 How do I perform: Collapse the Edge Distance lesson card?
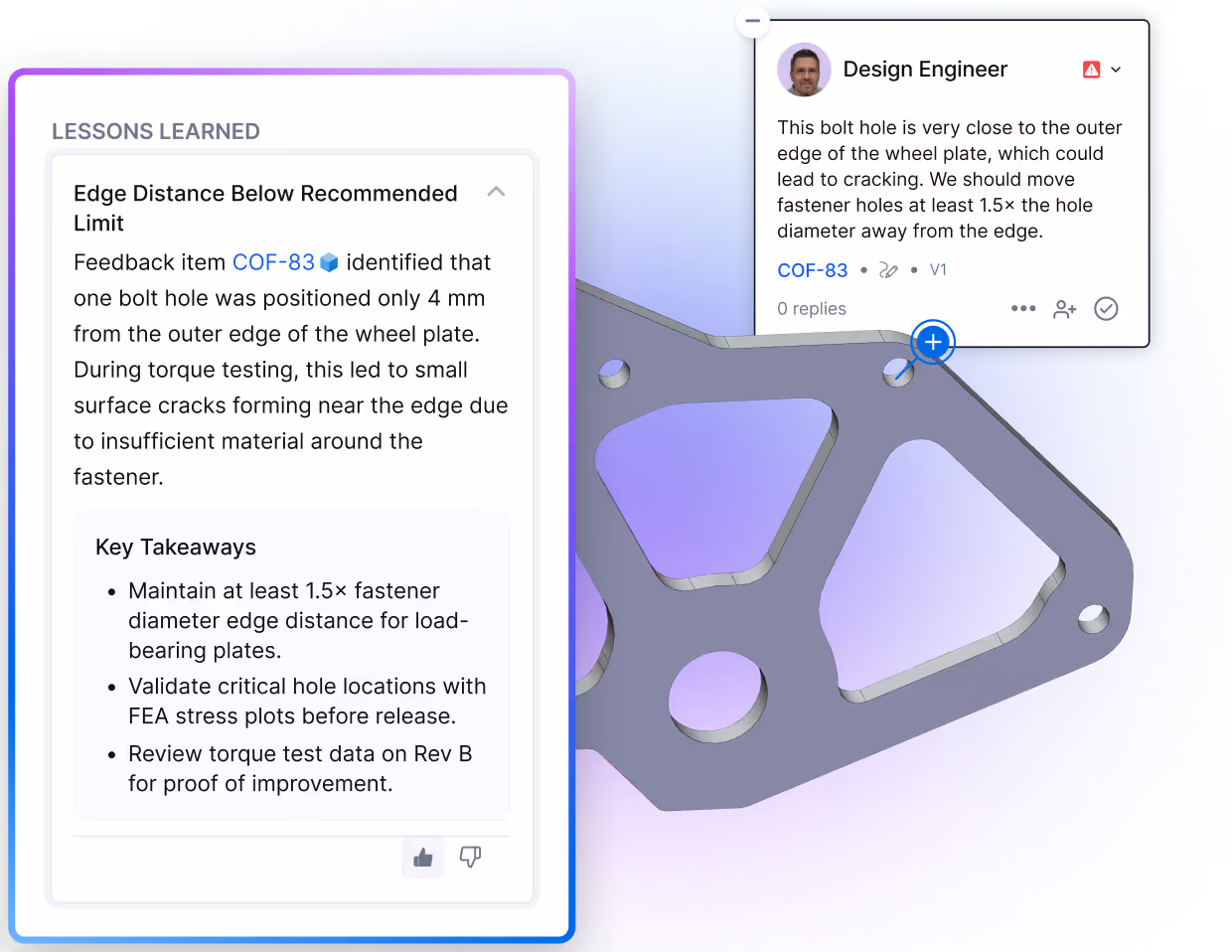pyautogui.click(x=496, y=192)
